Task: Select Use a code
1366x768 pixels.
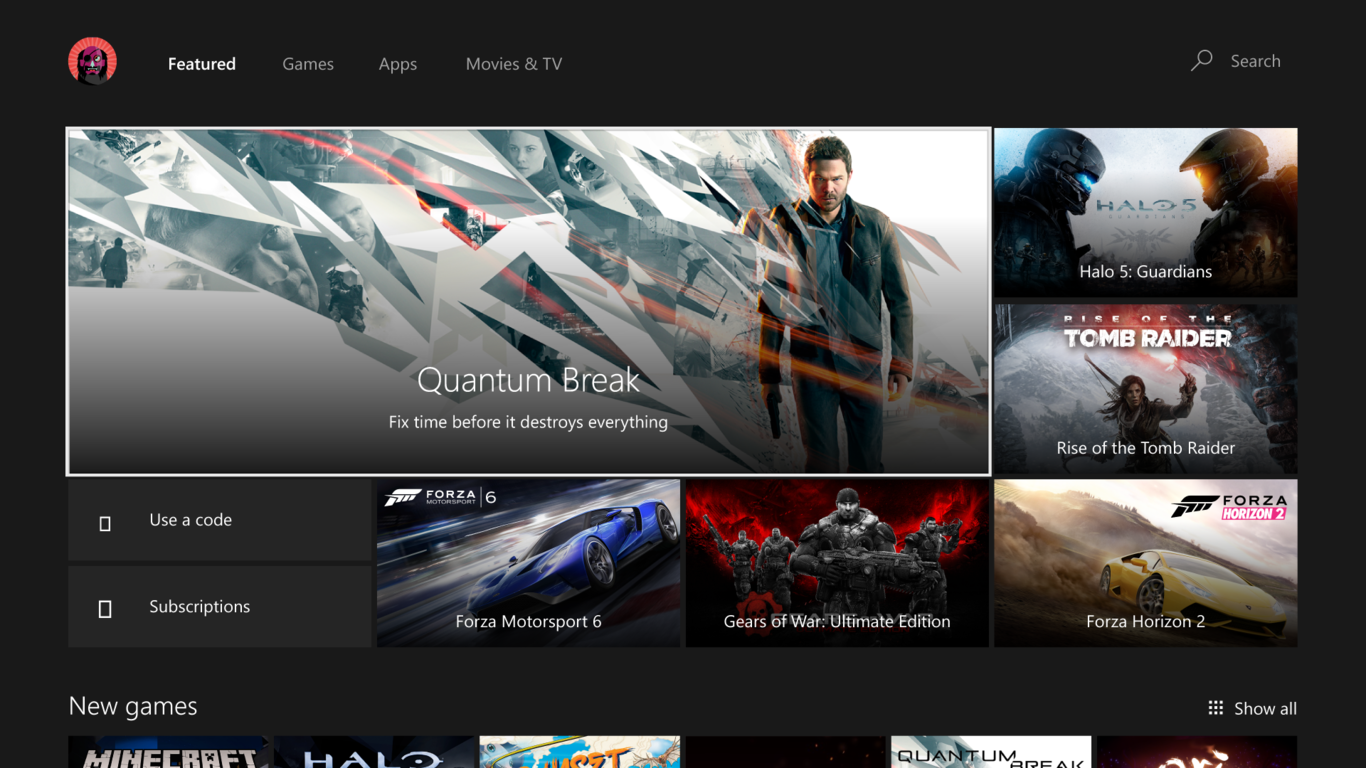Action: (x=190, y=520)
